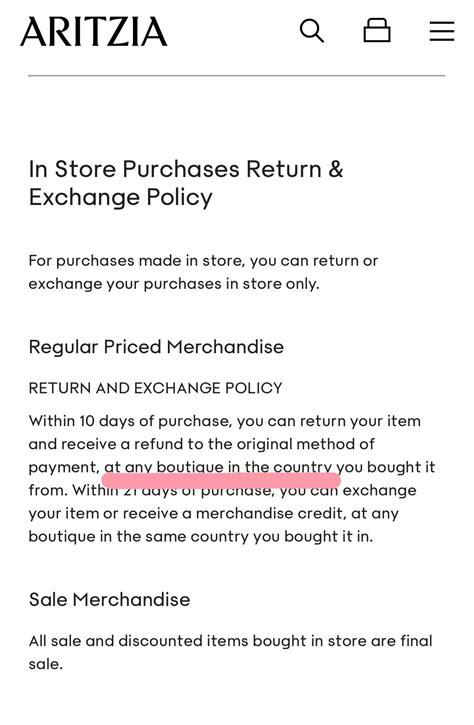Click the 'Sale Merchandise' heading
Screen dimensions: 474x725
point(110,600)
